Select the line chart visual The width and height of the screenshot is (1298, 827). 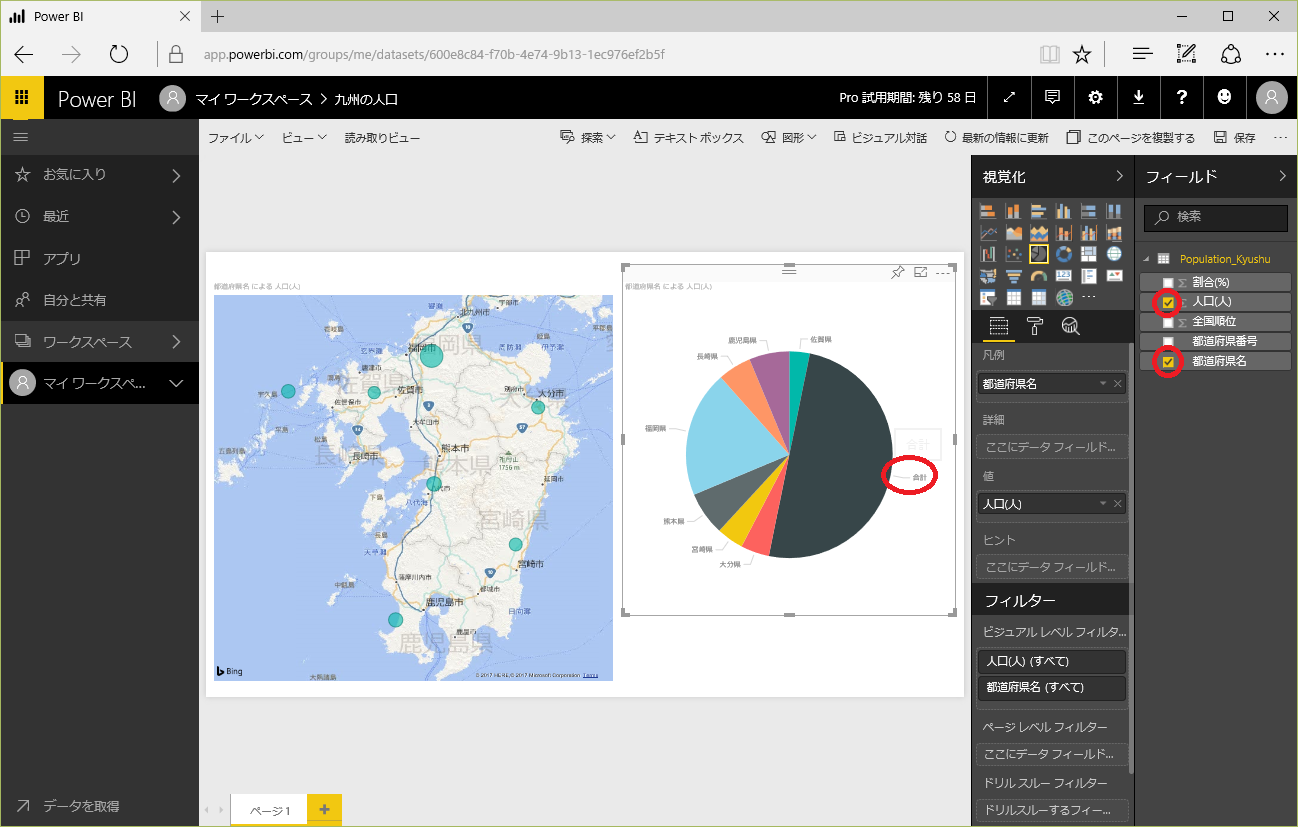pos(988,233)
